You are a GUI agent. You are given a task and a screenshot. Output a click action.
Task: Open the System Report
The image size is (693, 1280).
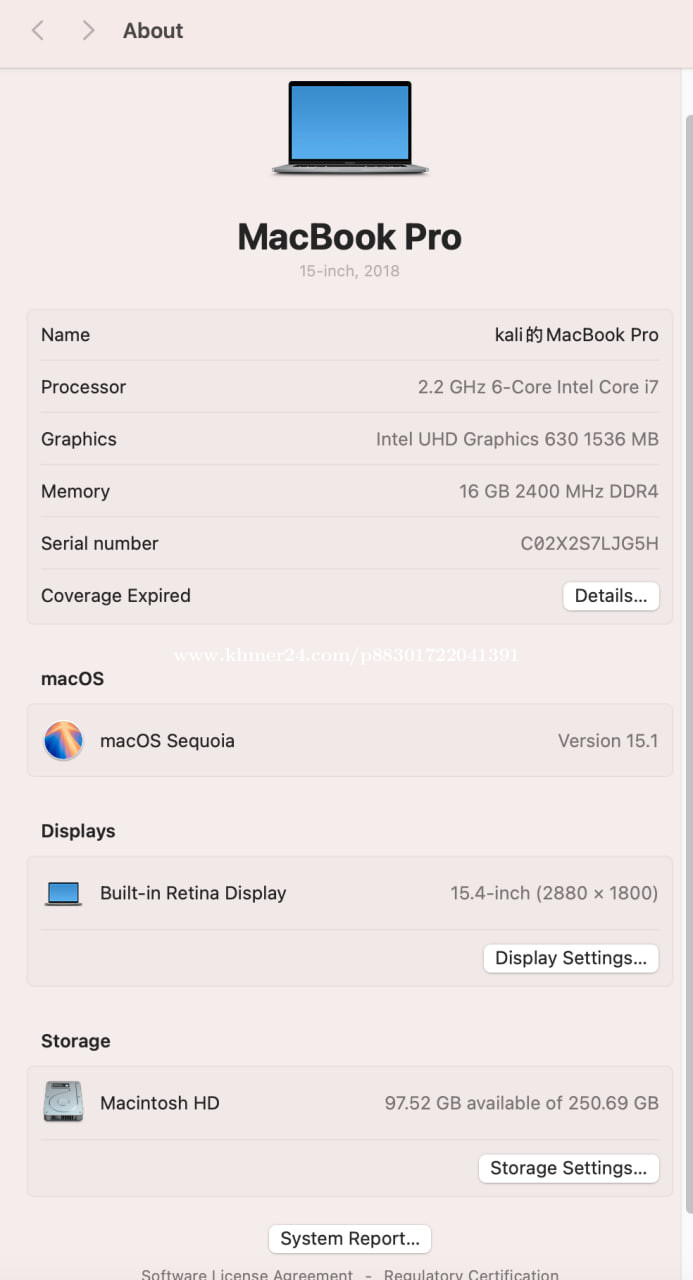point(350,1239)
